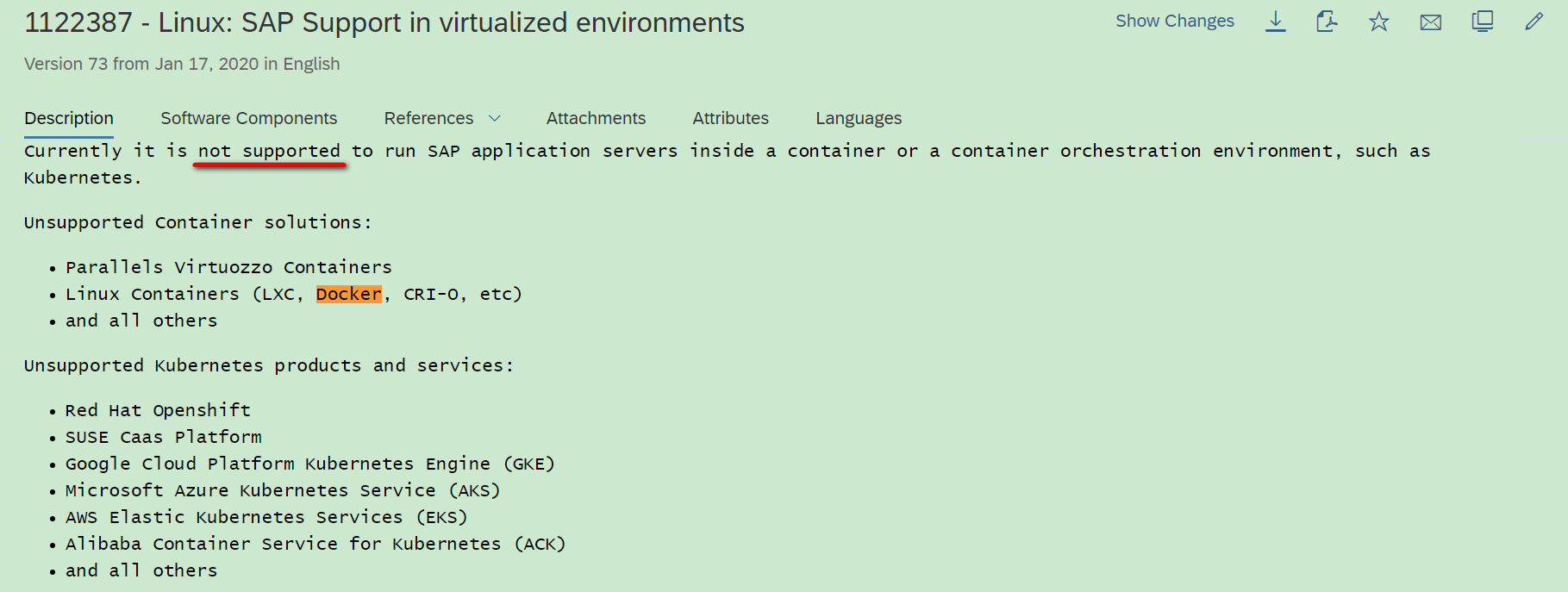Open the Show Changes link

point(1175,22)
